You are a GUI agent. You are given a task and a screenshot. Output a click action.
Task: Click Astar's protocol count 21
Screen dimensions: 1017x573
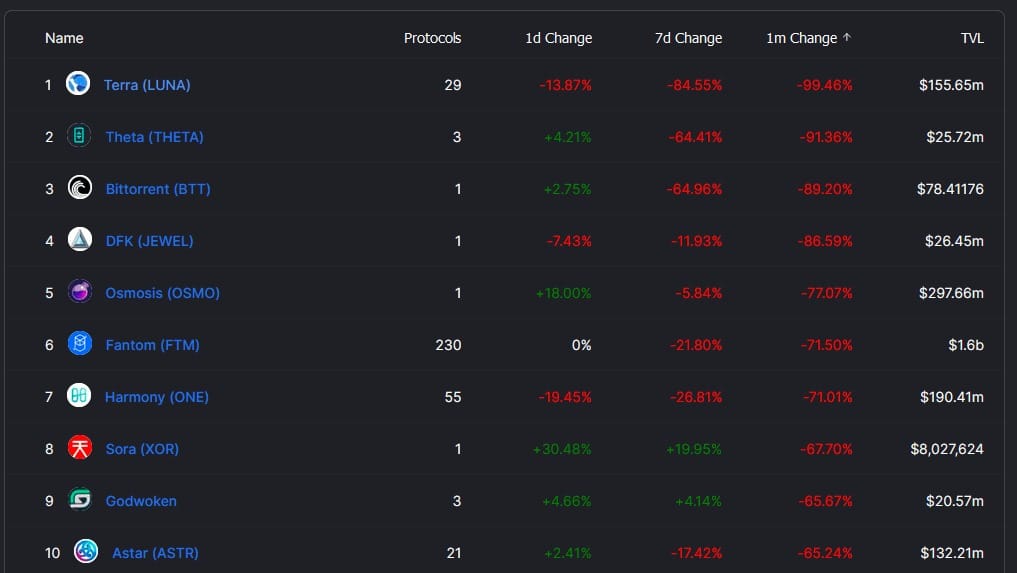454,553
